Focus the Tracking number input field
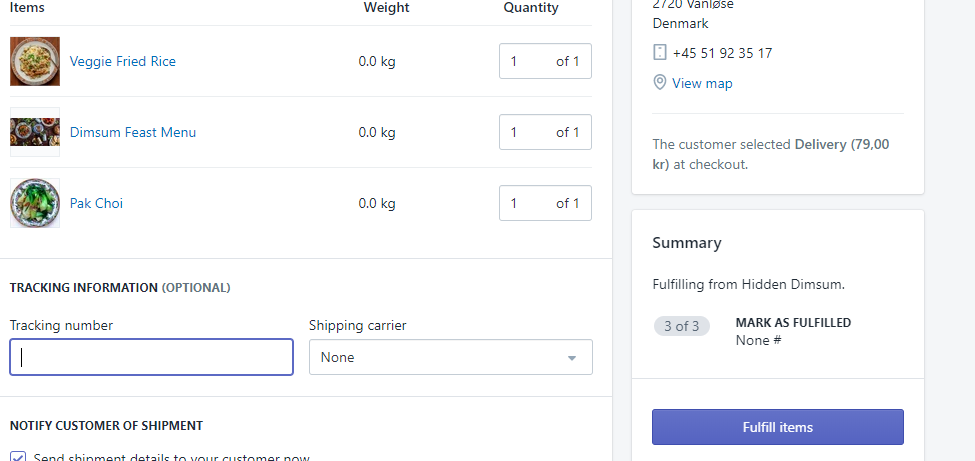Screen dimensions: 975x461 coord(151,357)
